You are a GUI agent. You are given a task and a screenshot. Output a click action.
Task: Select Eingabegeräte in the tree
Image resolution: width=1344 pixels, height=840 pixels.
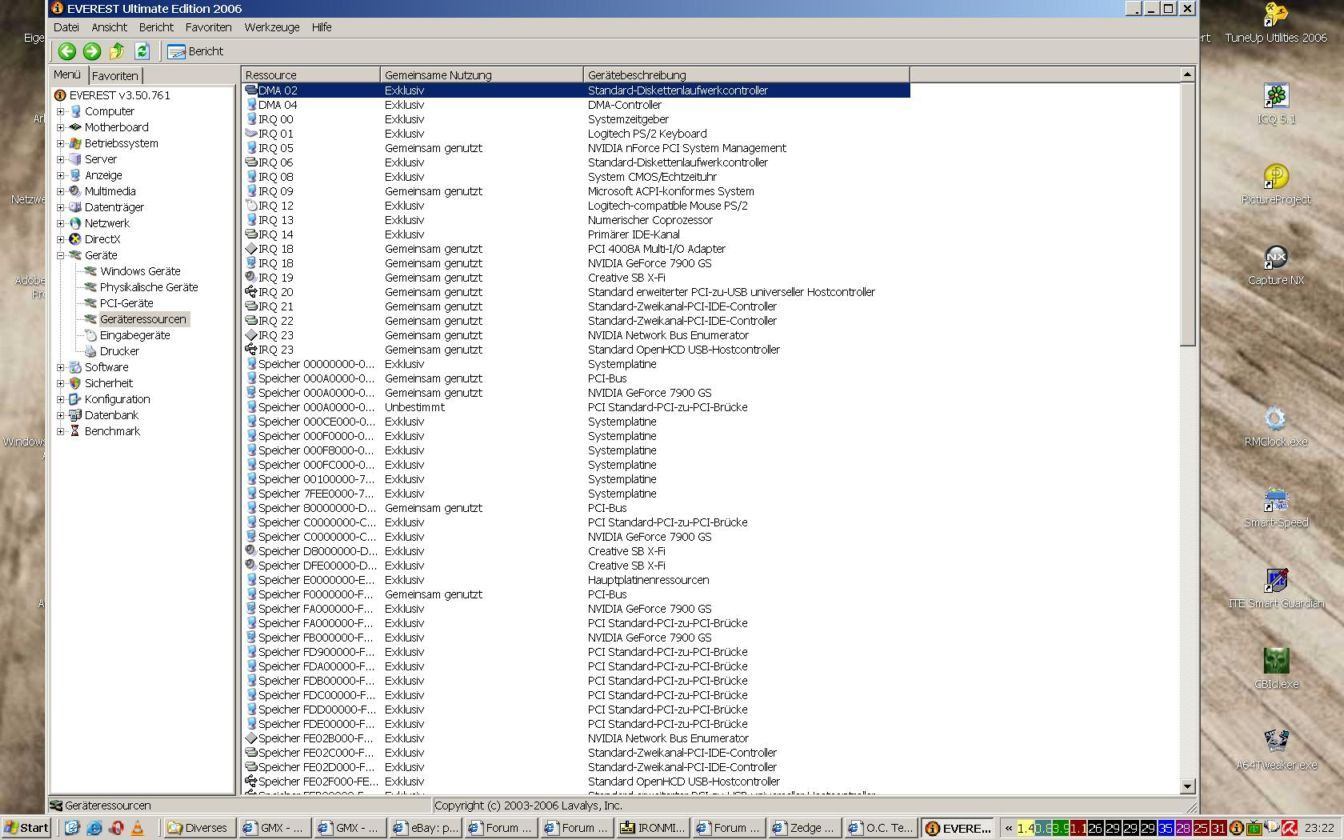[x=134, y=335]
